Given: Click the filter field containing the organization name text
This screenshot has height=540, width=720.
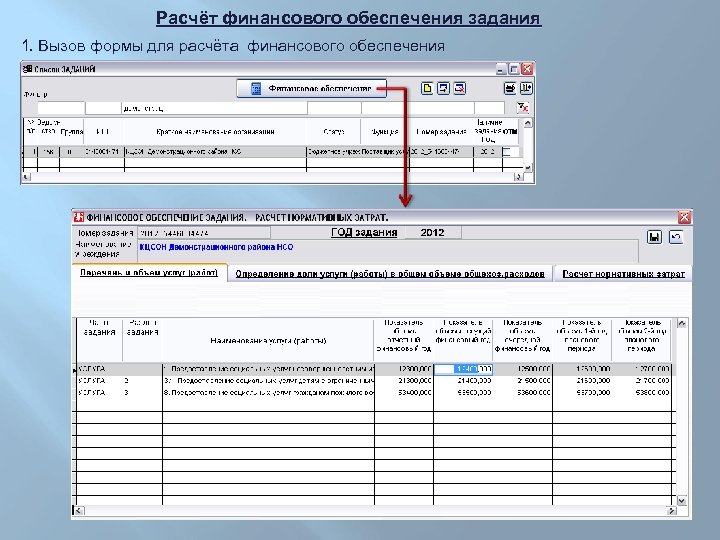Looking at the screenshot, I should [214, 108].
